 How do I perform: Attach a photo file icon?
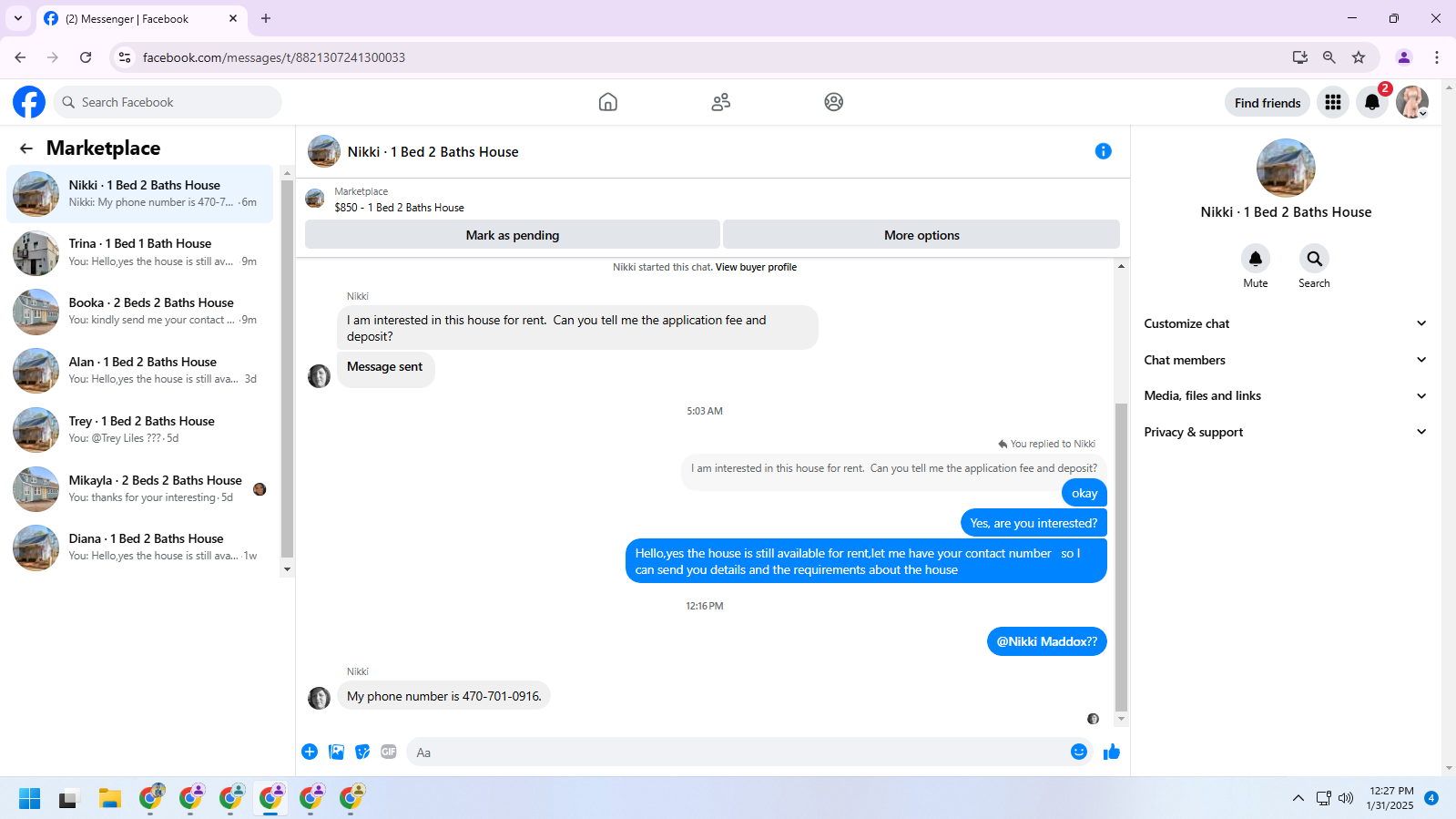click(x=337, y=752)
